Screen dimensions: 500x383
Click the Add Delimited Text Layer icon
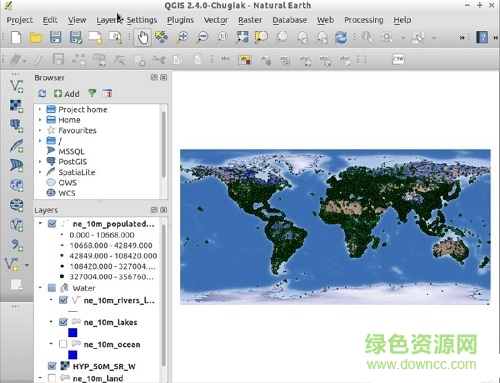coord(16,245)
